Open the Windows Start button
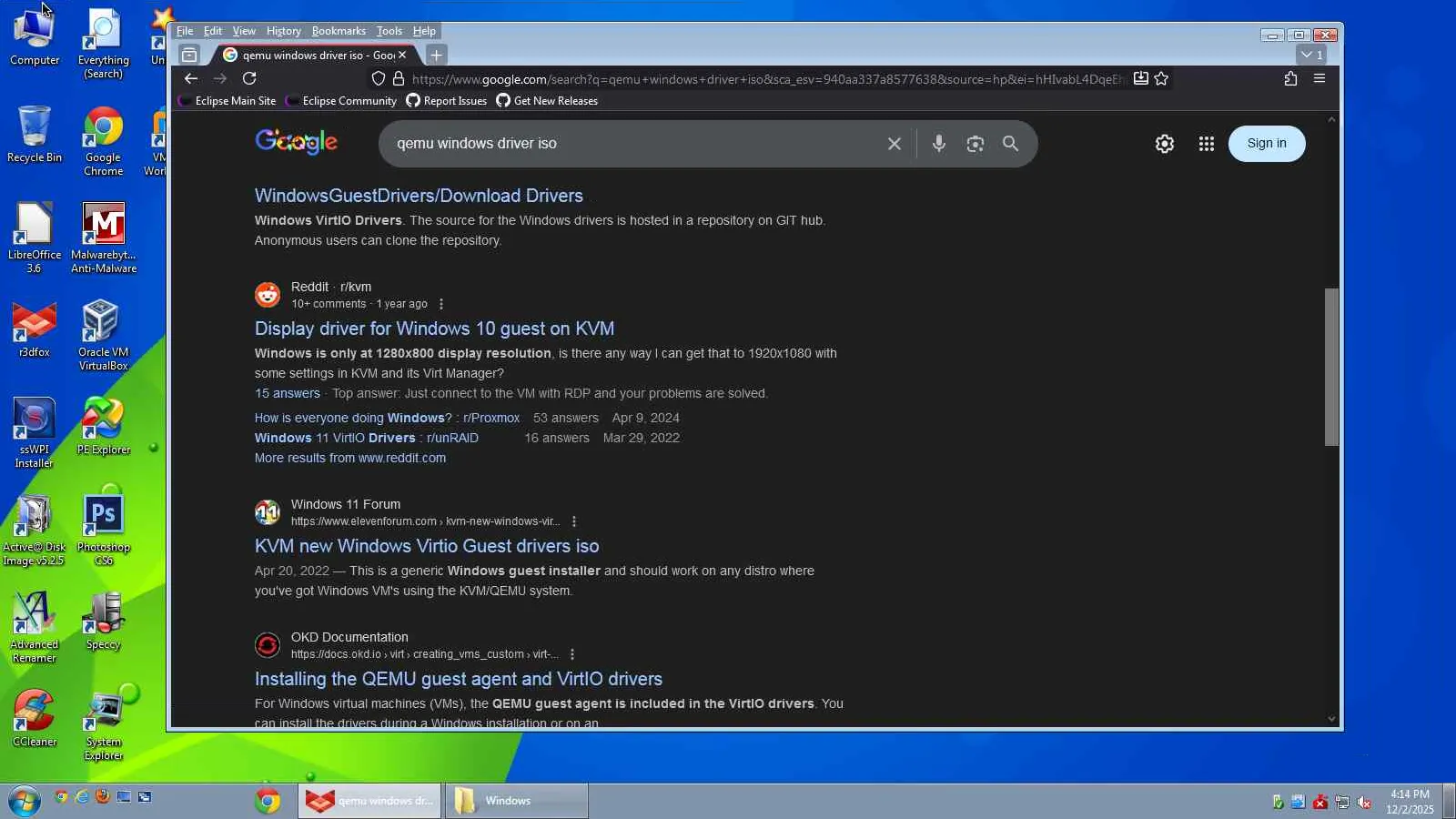The image size is (1456, 819). coord(25,801)
